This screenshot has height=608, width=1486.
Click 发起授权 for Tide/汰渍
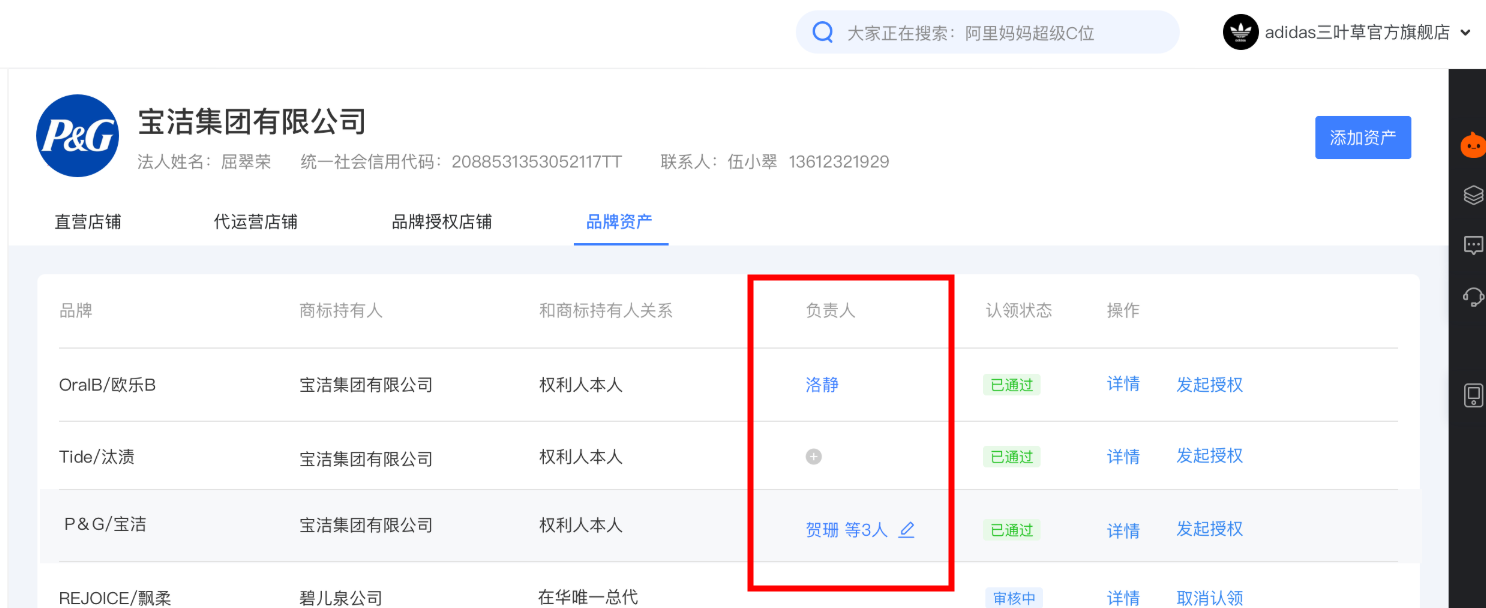1210,456
